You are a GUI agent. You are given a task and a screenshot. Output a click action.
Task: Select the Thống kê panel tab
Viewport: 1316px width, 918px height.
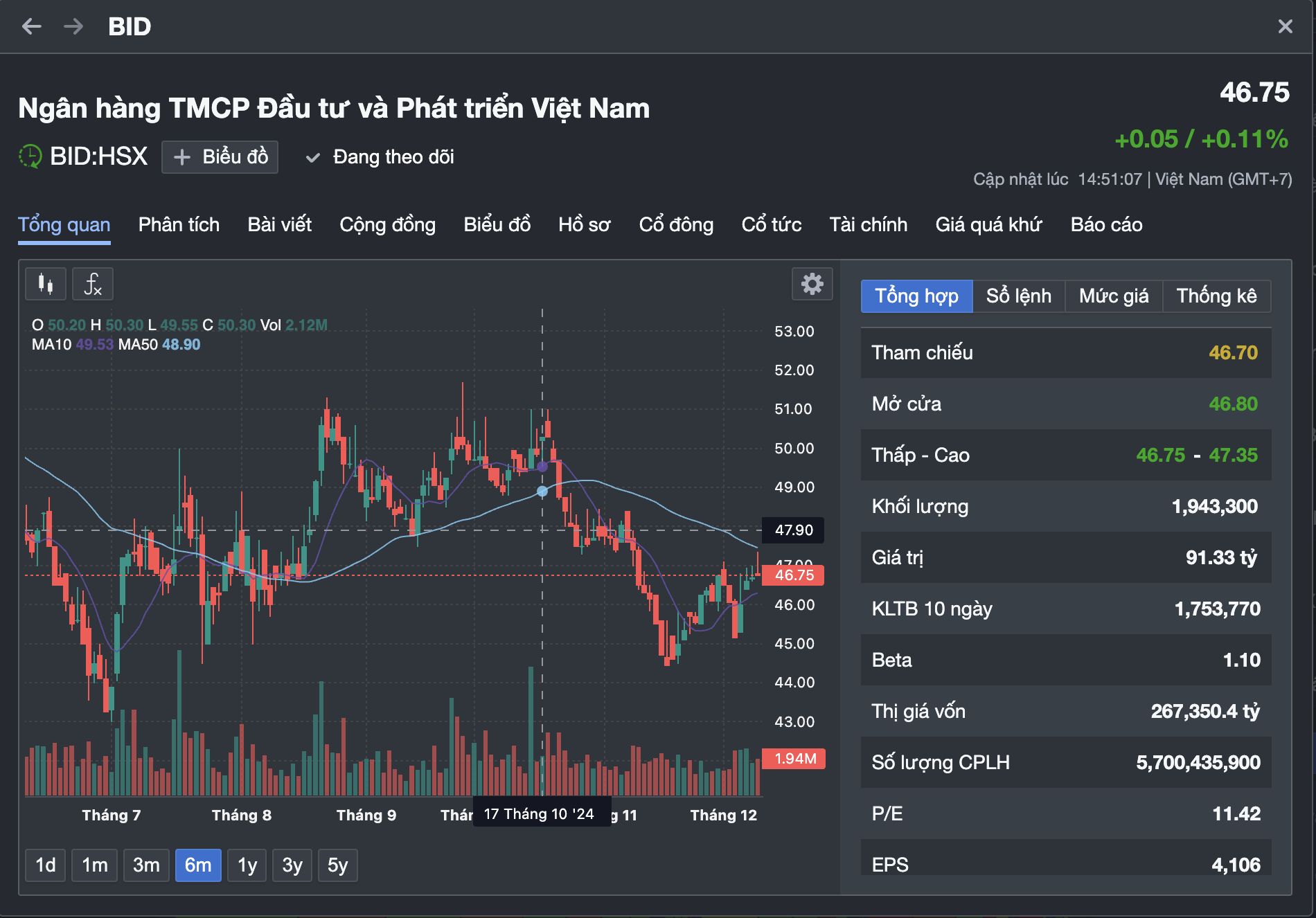(x=1217, y=296)
